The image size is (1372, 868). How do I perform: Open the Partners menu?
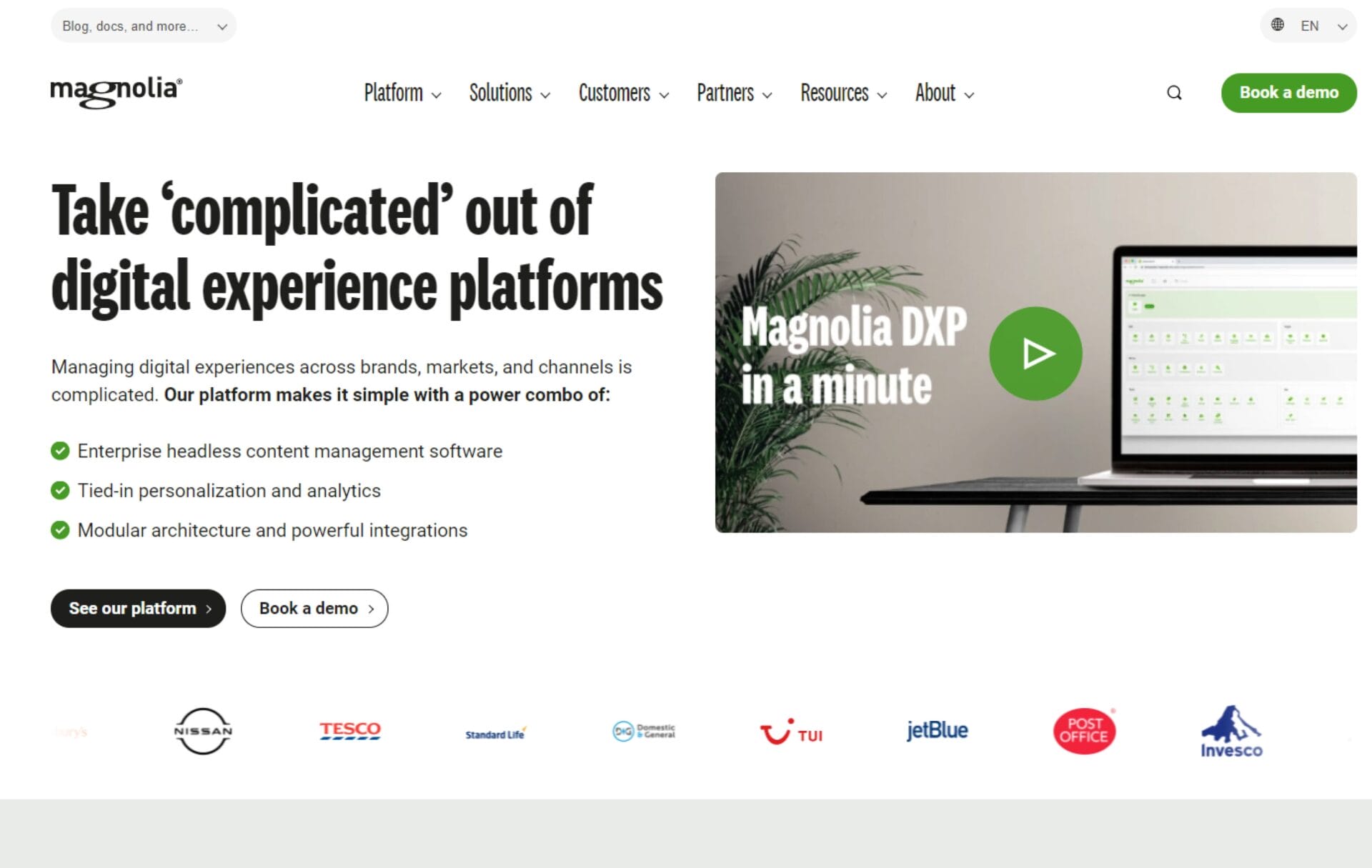coord(735,93)
